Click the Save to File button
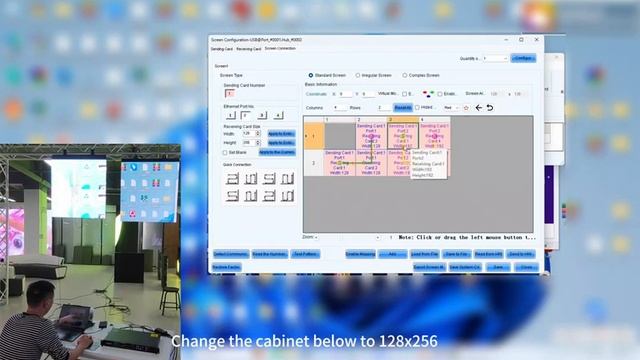 (457, 254)
